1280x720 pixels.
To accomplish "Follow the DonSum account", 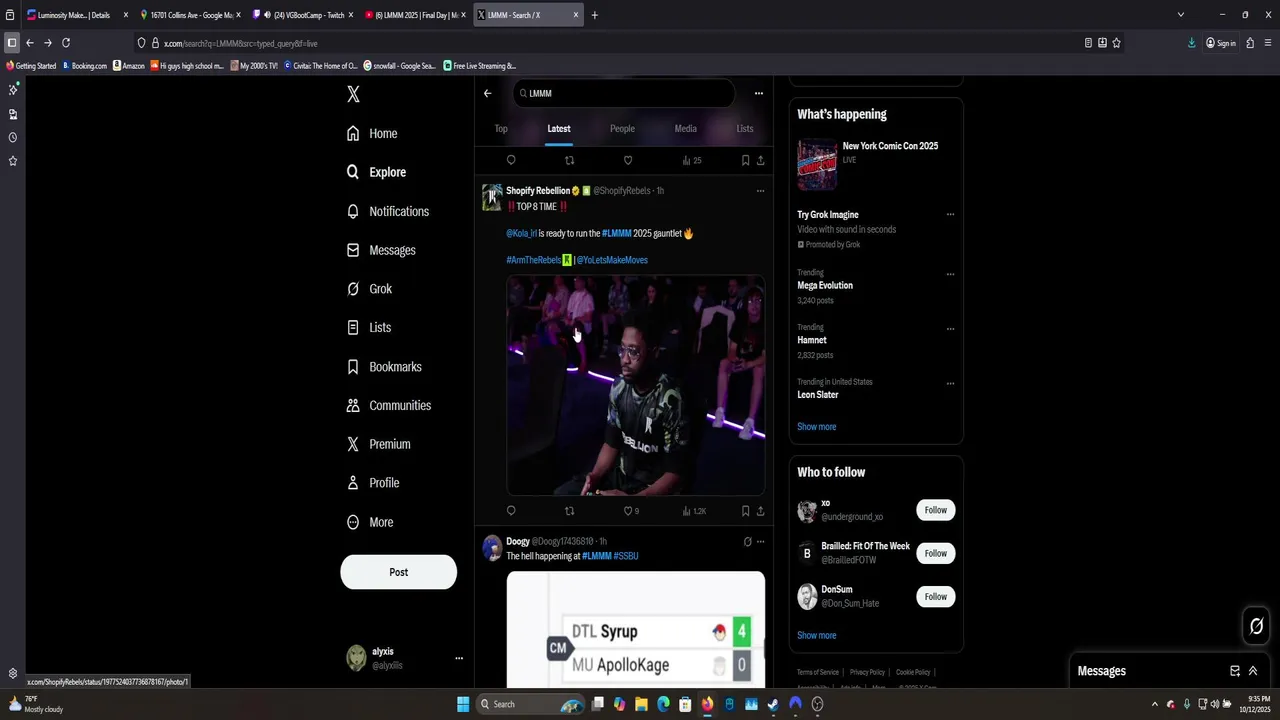I will (935, 597).
